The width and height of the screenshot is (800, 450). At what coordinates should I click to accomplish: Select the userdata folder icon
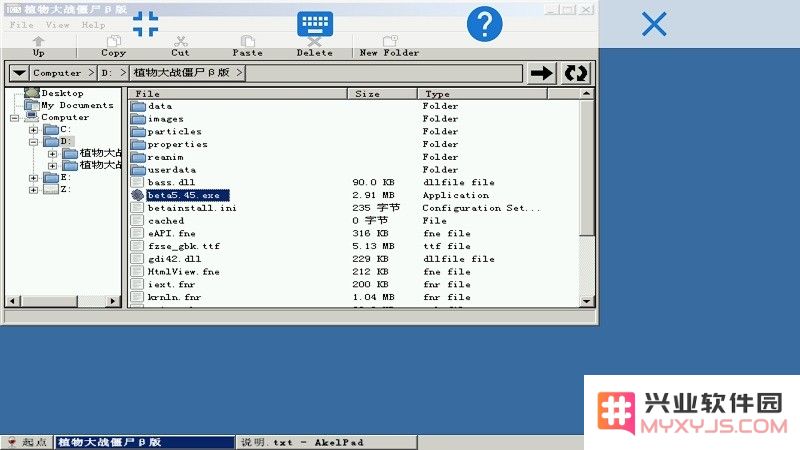pyautogui.click(x=138, y=170)
